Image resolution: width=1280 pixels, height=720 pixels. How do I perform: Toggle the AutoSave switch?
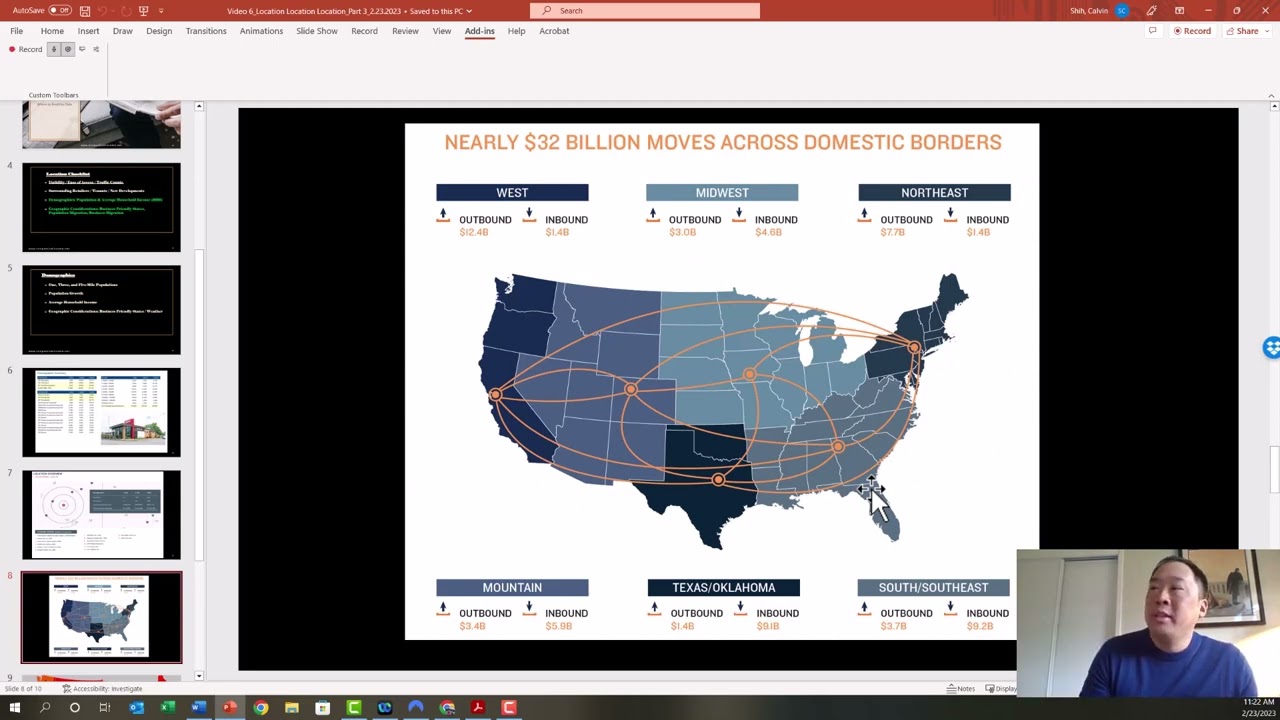61,10
